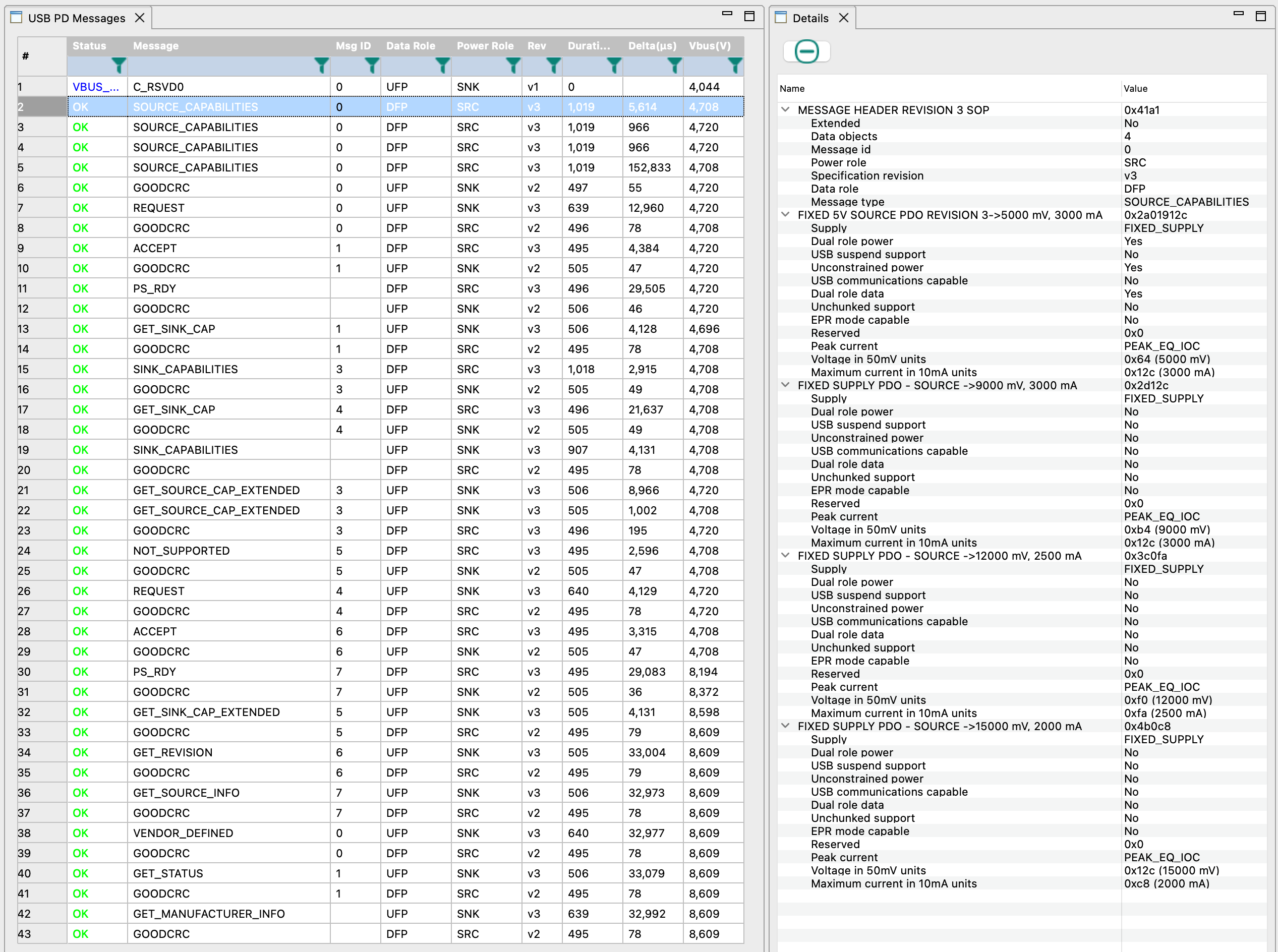The width and height of the screenshot is (1278, 952).
Task: Select the NOT_SUPPORTED message row
Action: point(181,550)
